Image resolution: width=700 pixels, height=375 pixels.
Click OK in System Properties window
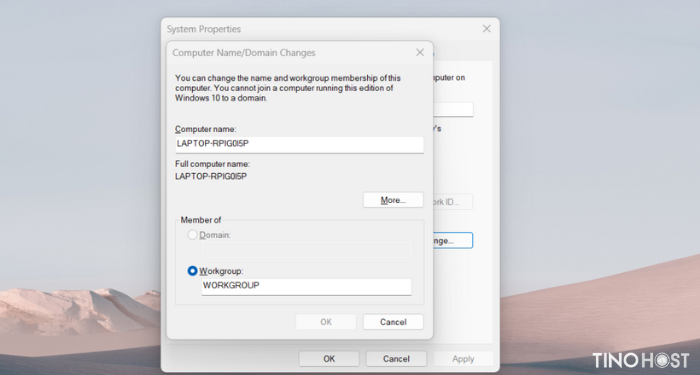point(329,358)
